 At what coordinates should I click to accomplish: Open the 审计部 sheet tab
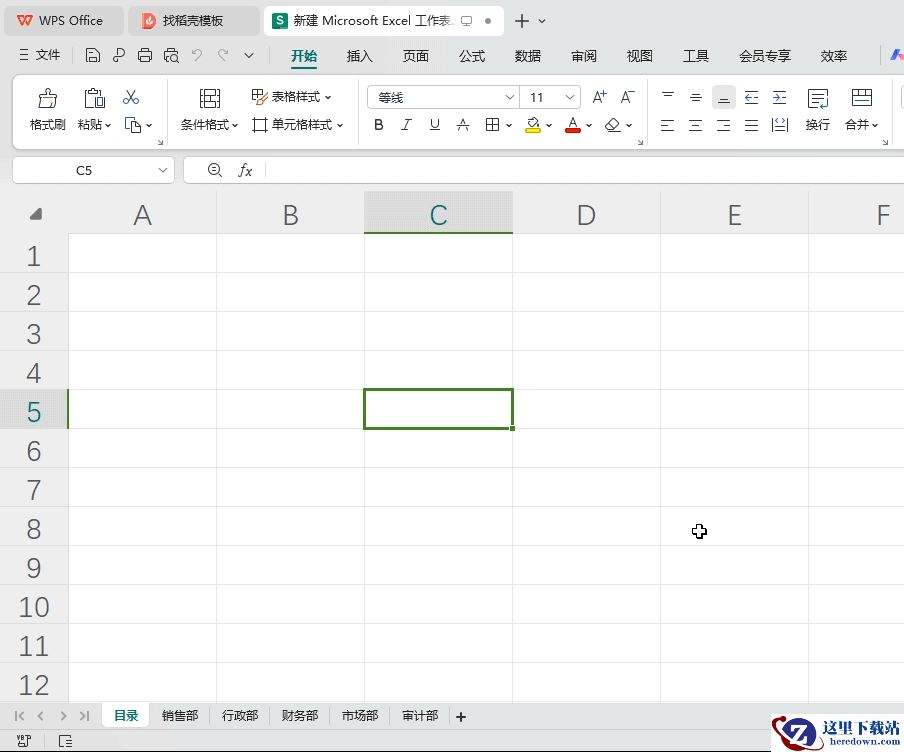click(420, 716)
